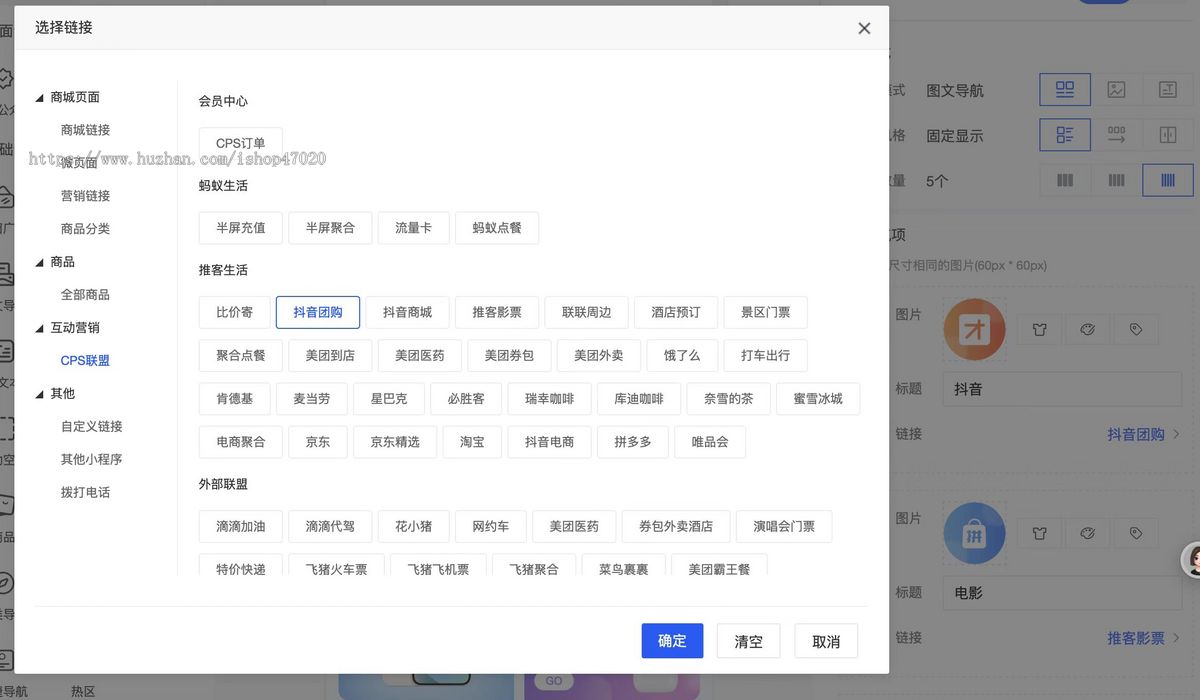Choose text-only mode icon beside 图文导航
This screenshot has height=700, width=1200.
click(x=1168, y=90)
